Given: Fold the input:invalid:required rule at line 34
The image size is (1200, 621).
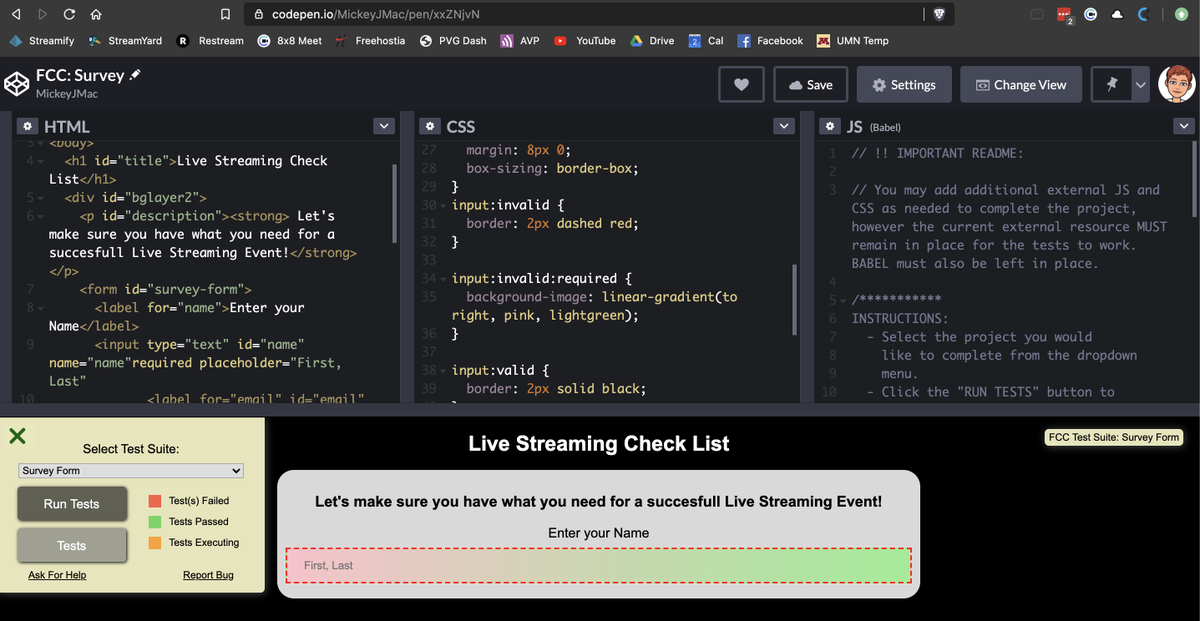Looking at the screenshot, I should coord(443,278).
